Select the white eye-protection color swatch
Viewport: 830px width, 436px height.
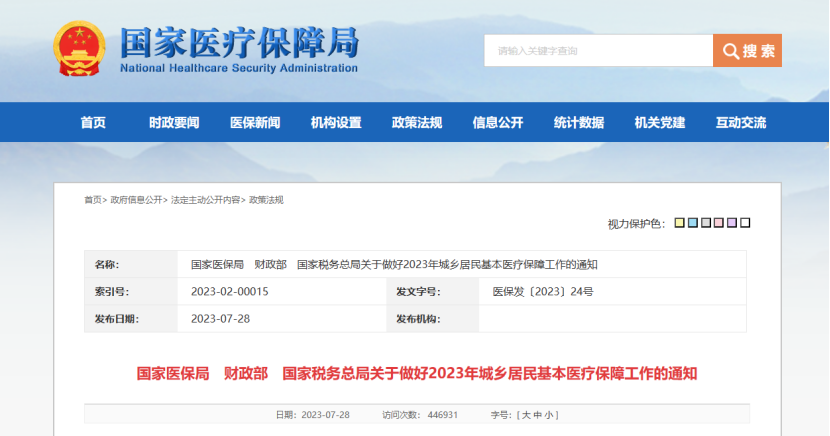[745, 223]
